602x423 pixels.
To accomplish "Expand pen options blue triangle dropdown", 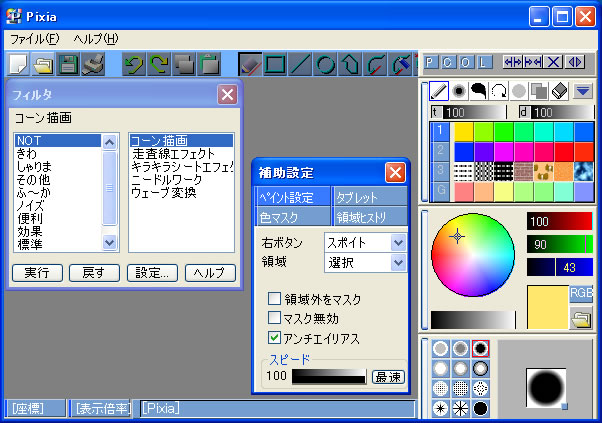I will pyautogui.click(x=583, y=91).
